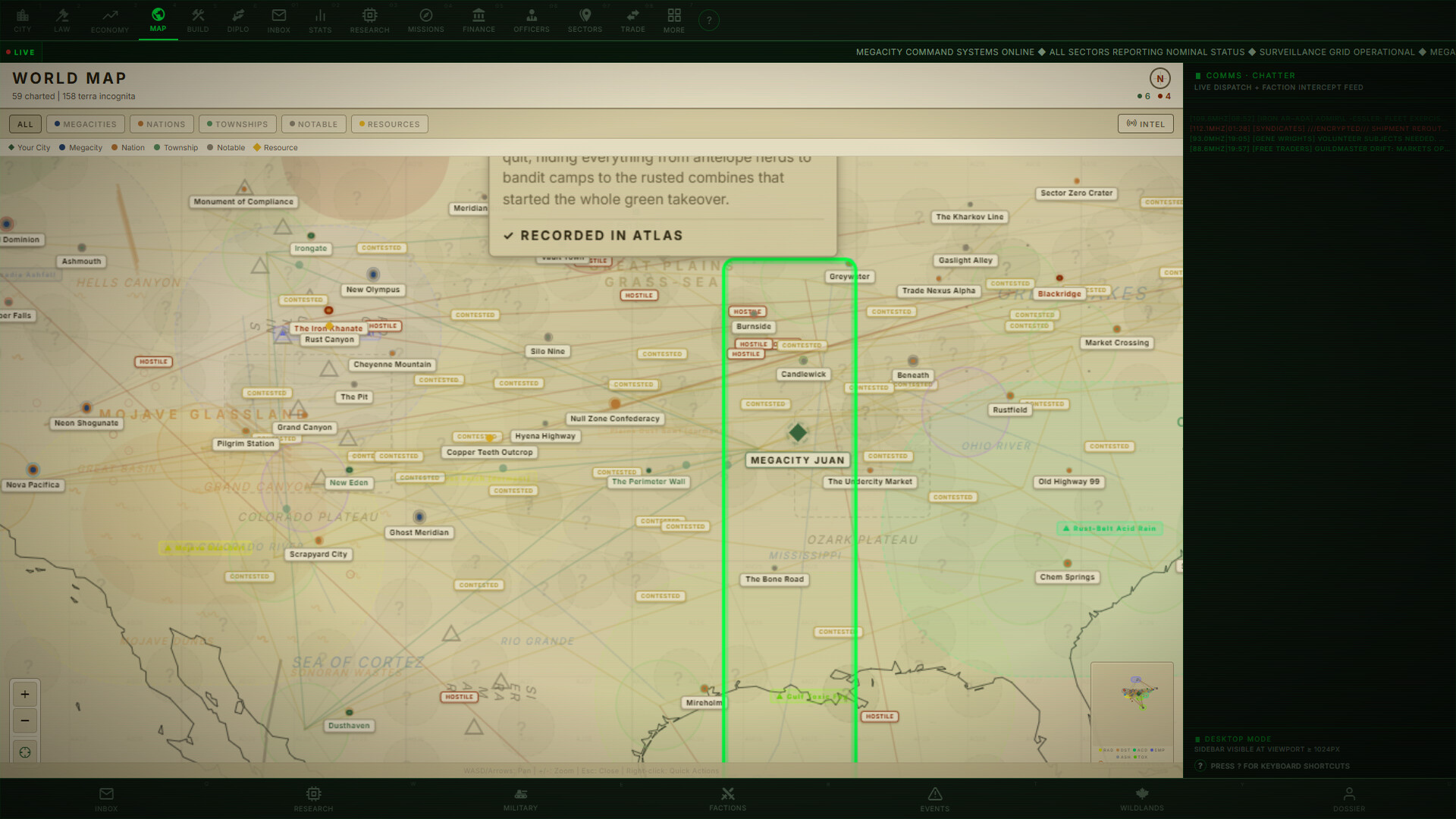The image size is (1456, 819).
Task: Click the Mireholm map label
Action: pyautogui.click(x=704, y=703)
